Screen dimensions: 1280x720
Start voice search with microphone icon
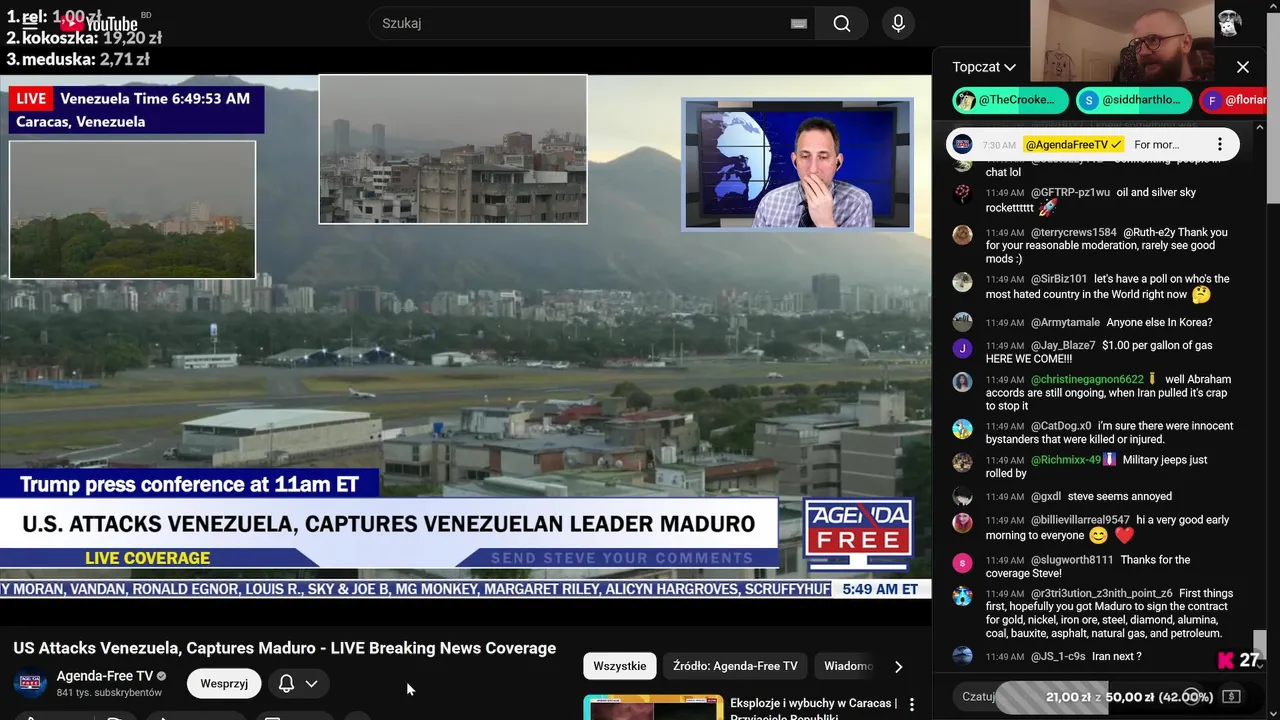coord(898,23)
